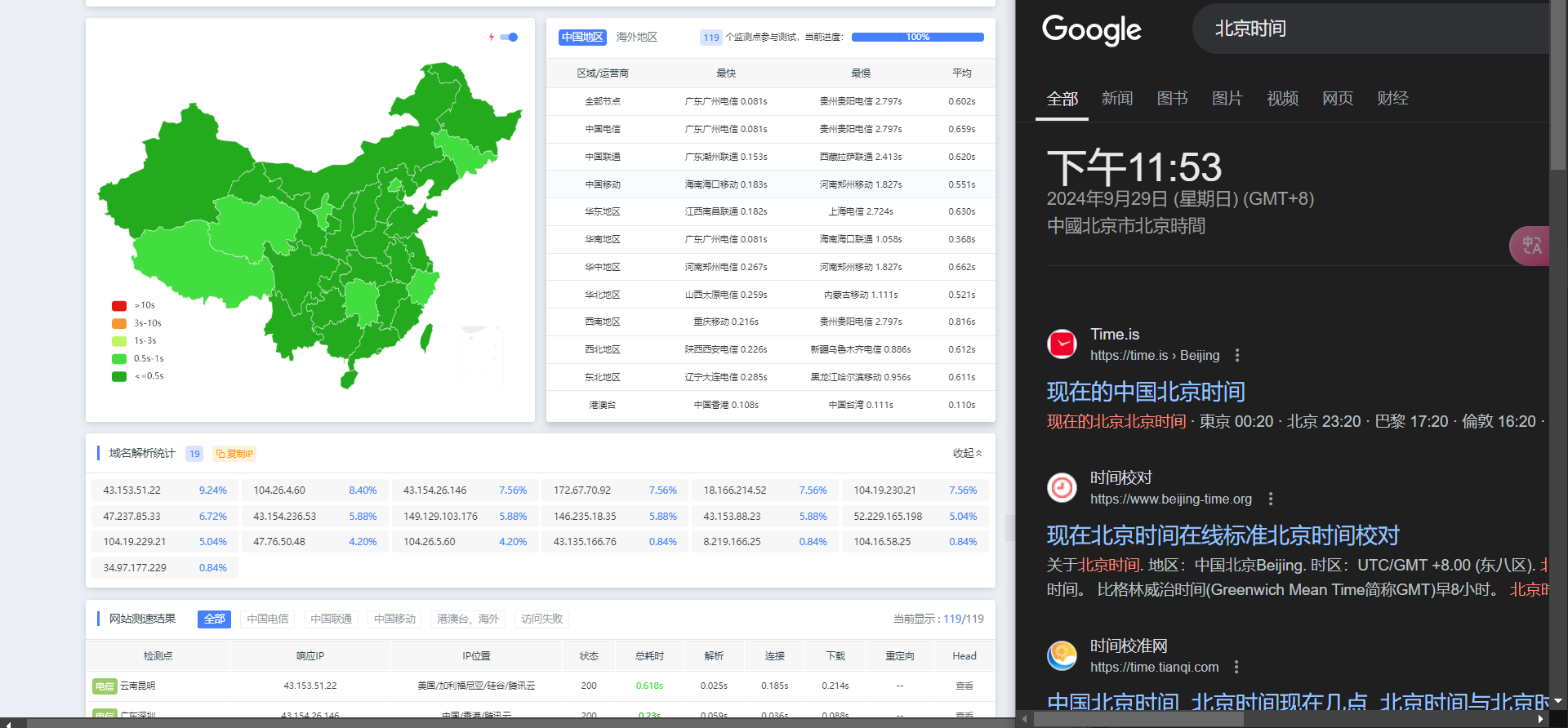Image resolution: width=1568 pixels, height=728 pixels.
Task: Select the 中国地区 tab
Action: (582, 37)
